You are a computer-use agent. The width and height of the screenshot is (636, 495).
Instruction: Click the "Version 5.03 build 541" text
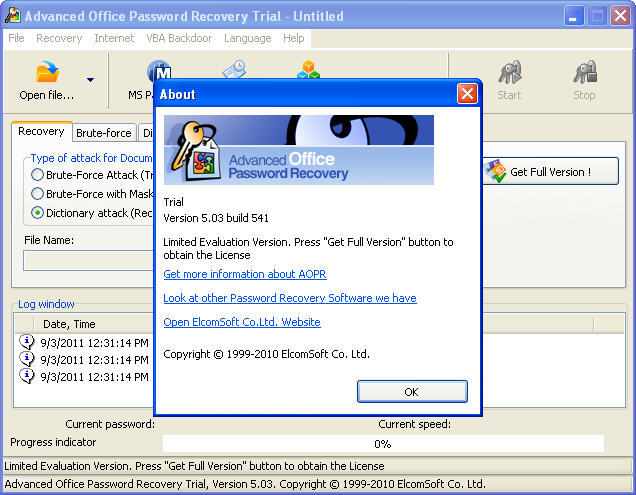[x=216, y=218]
